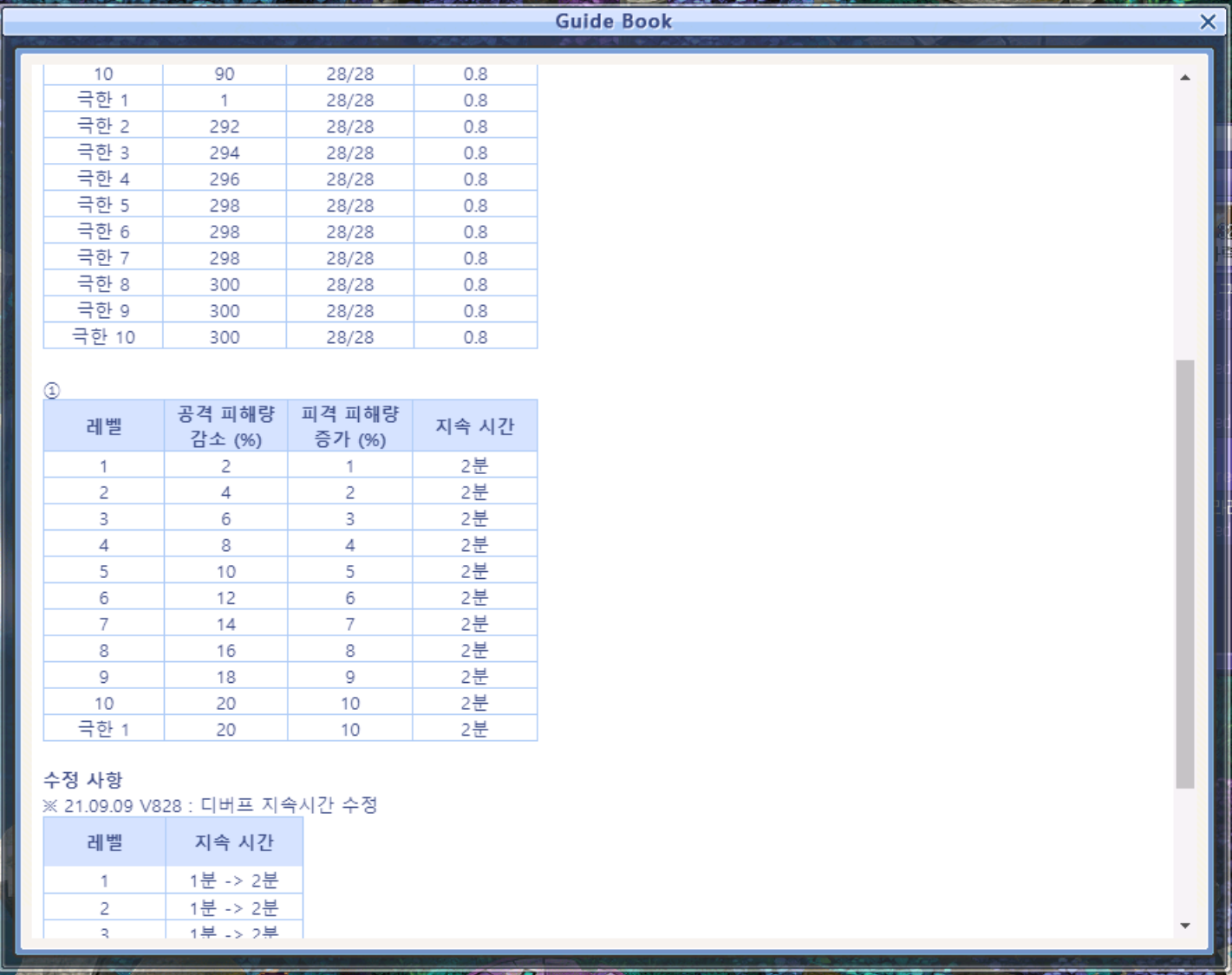Image resolution: width=1232 pixels, height=975 pixels.
Task: Click the scrollbar up arrow
Action: [x=1185, y=78]
